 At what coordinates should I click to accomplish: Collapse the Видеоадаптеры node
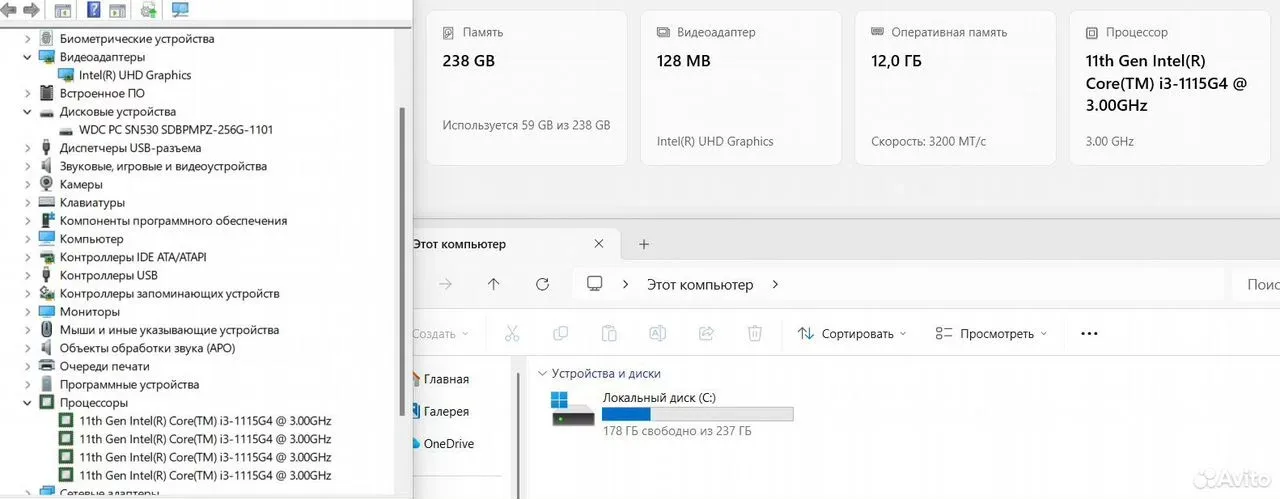(x=28, y=57)
